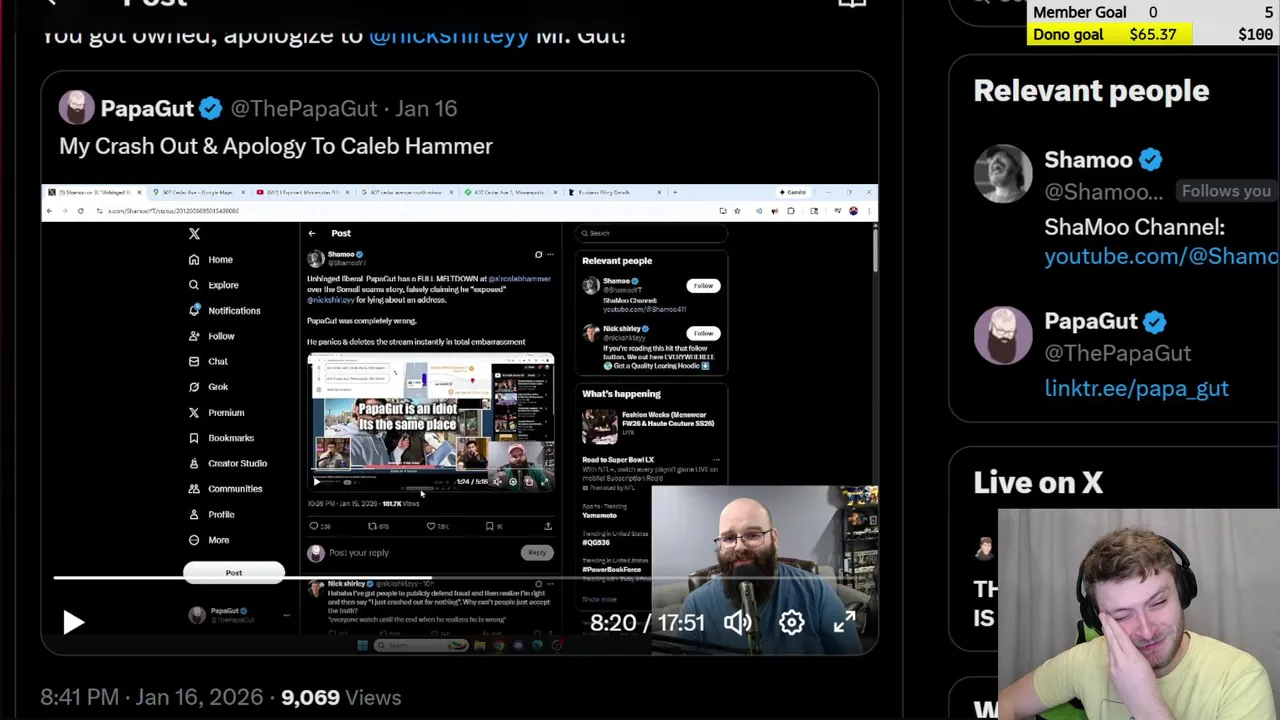Mute the quoted video's speaker icon
The width and height of the screenshot is (1280, 720).
(738, 622)
